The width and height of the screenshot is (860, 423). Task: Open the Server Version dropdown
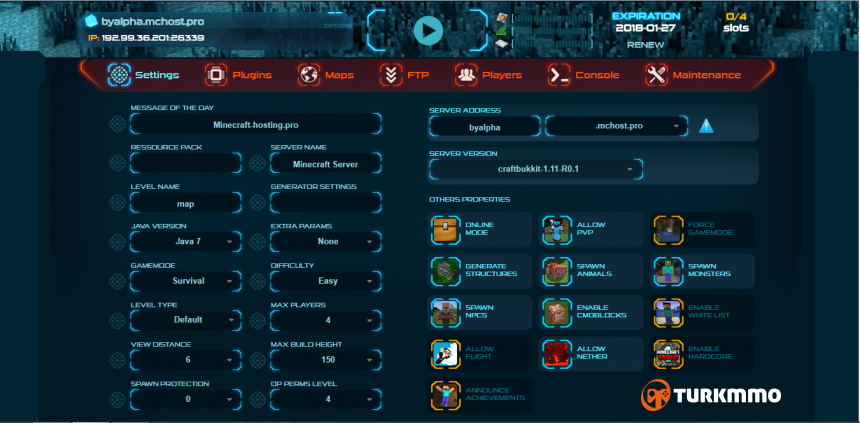535,170
